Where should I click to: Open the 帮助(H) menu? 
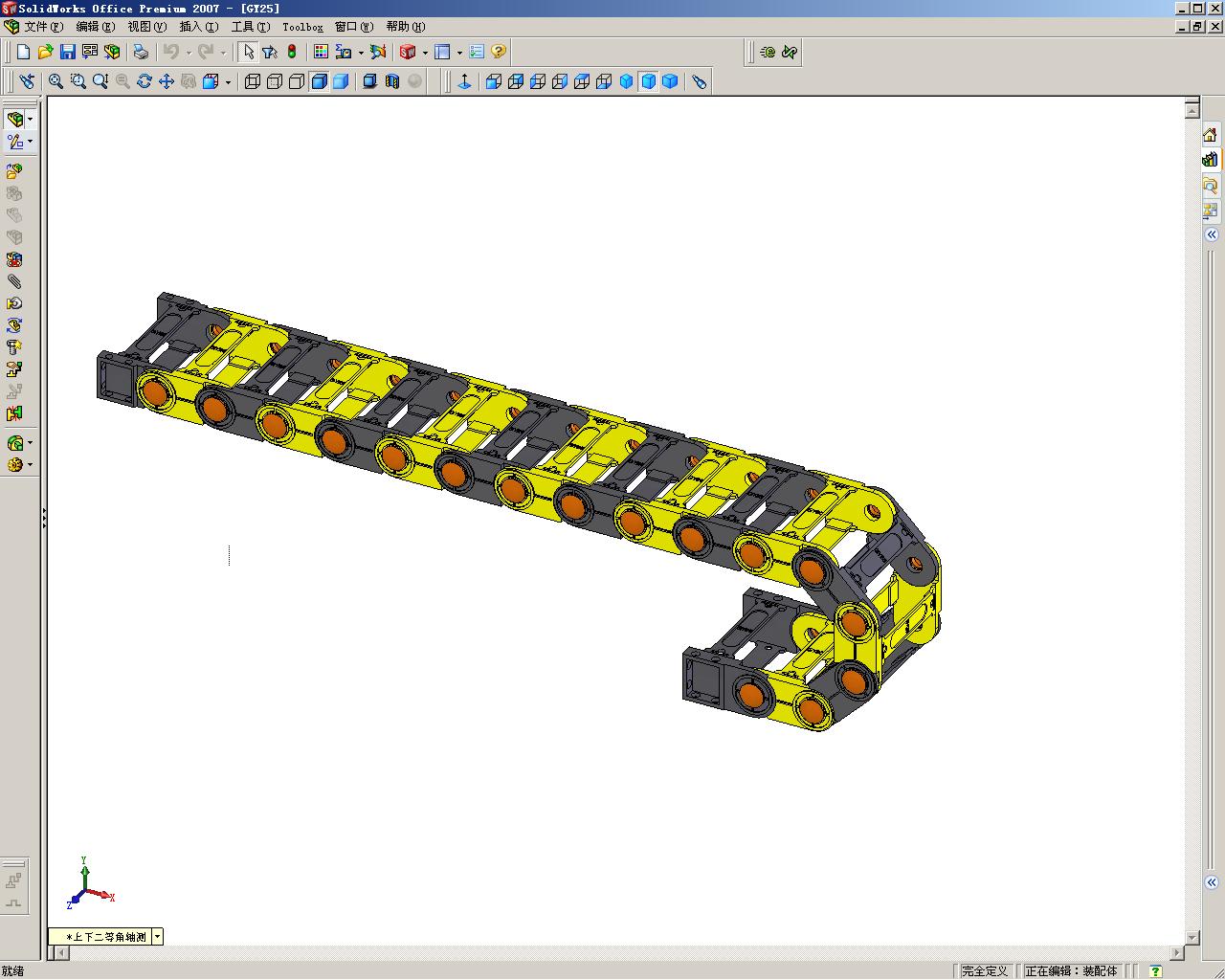[x=405, y=27]
